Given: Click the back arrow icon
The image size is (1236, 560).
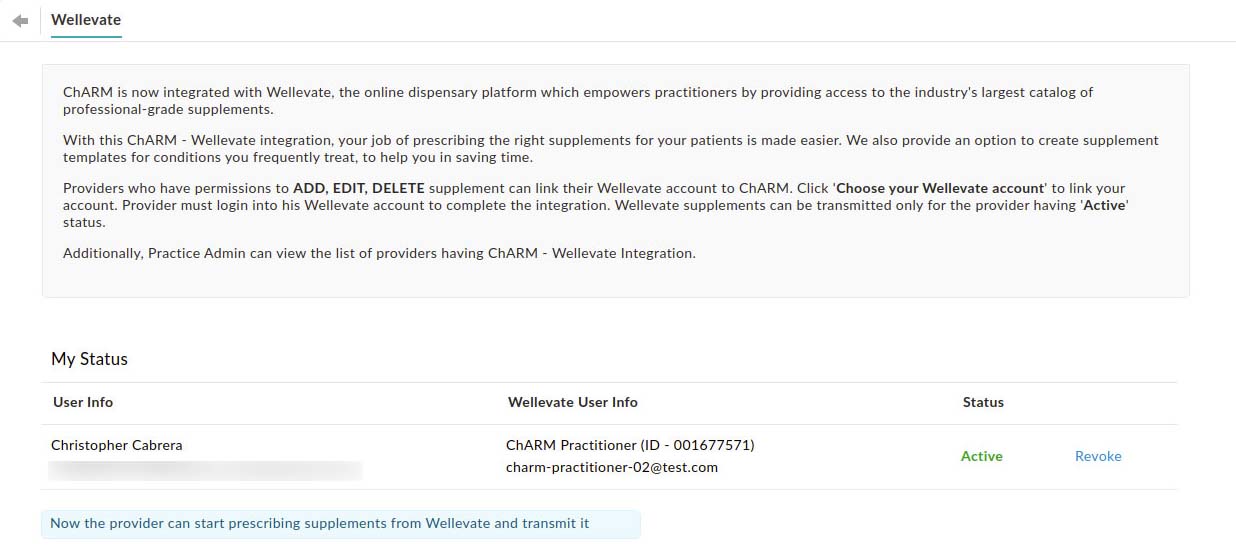Looking at the screenshot, I should click(x=20, y=21).
